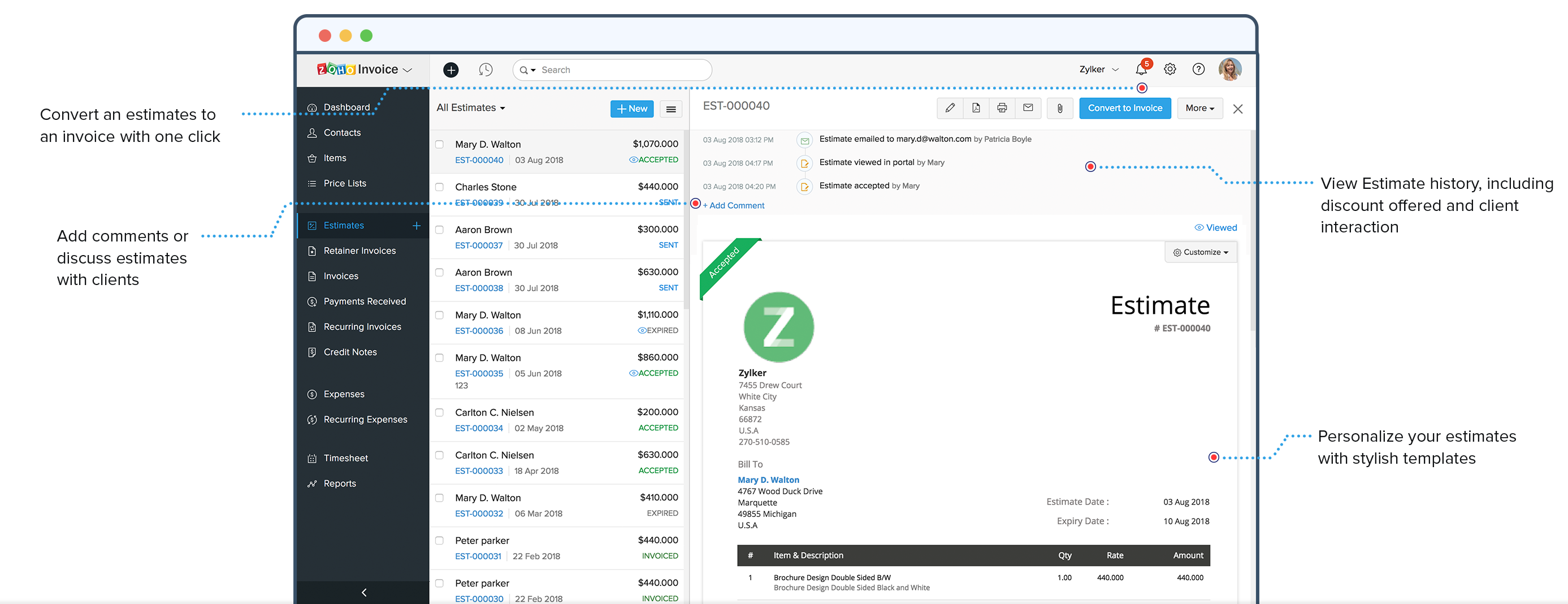1568x604 pixels.
Task: Click the print estimate icon
Action: 1002,109
